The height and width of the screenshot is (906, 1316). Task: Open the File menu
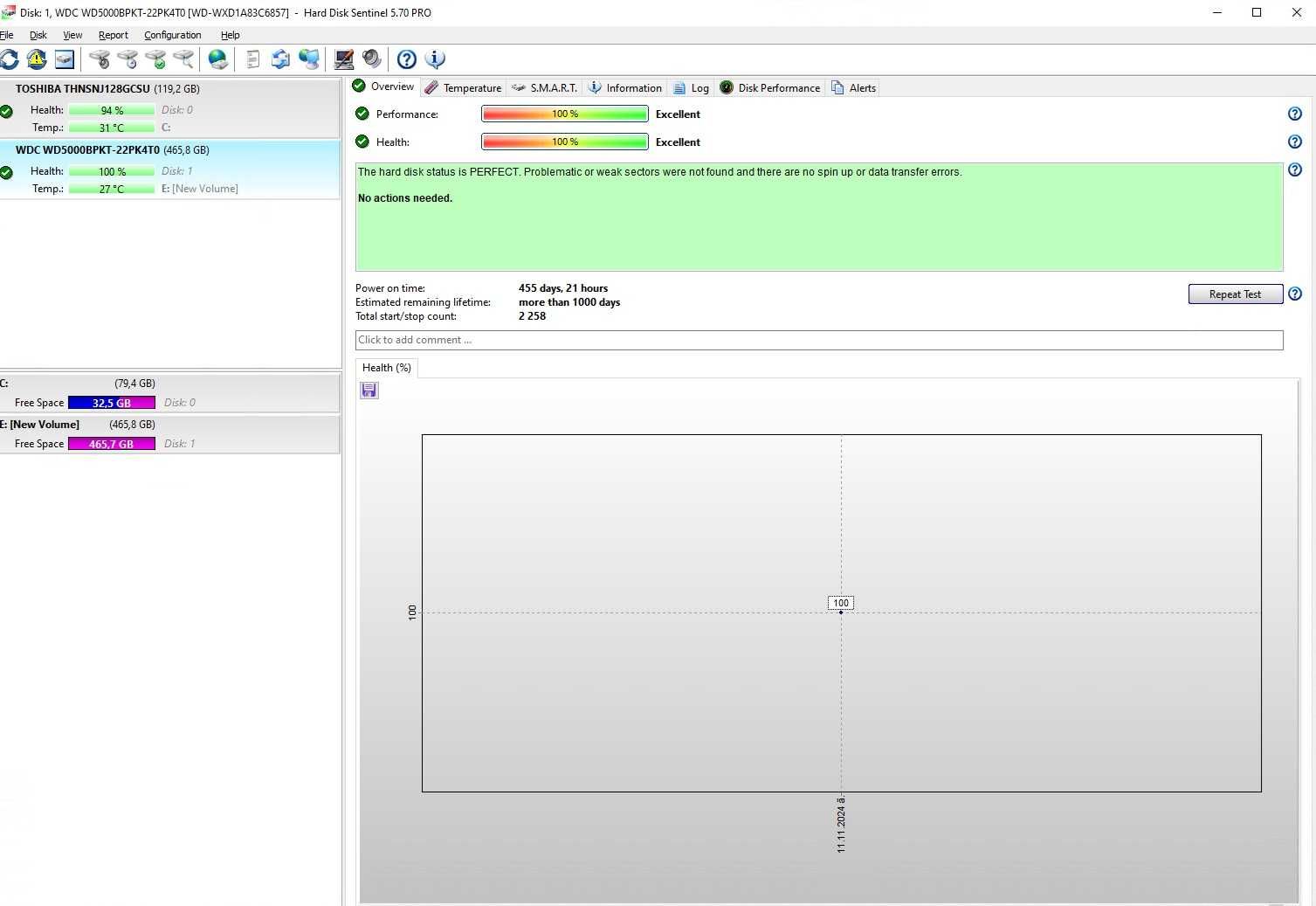tap(6, 35)
